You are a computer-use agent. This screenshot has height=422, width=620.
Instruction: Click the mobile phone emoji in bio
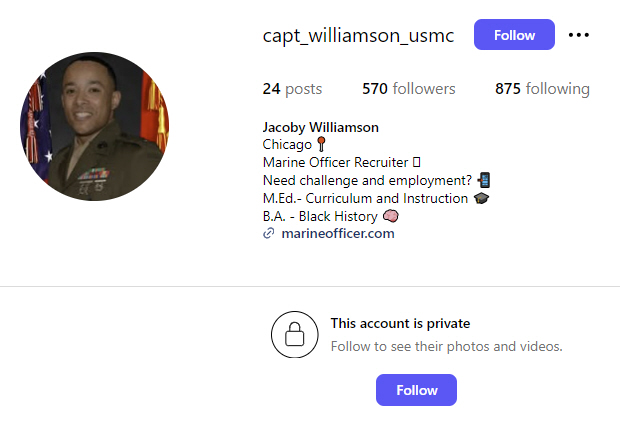coord(484,180)
